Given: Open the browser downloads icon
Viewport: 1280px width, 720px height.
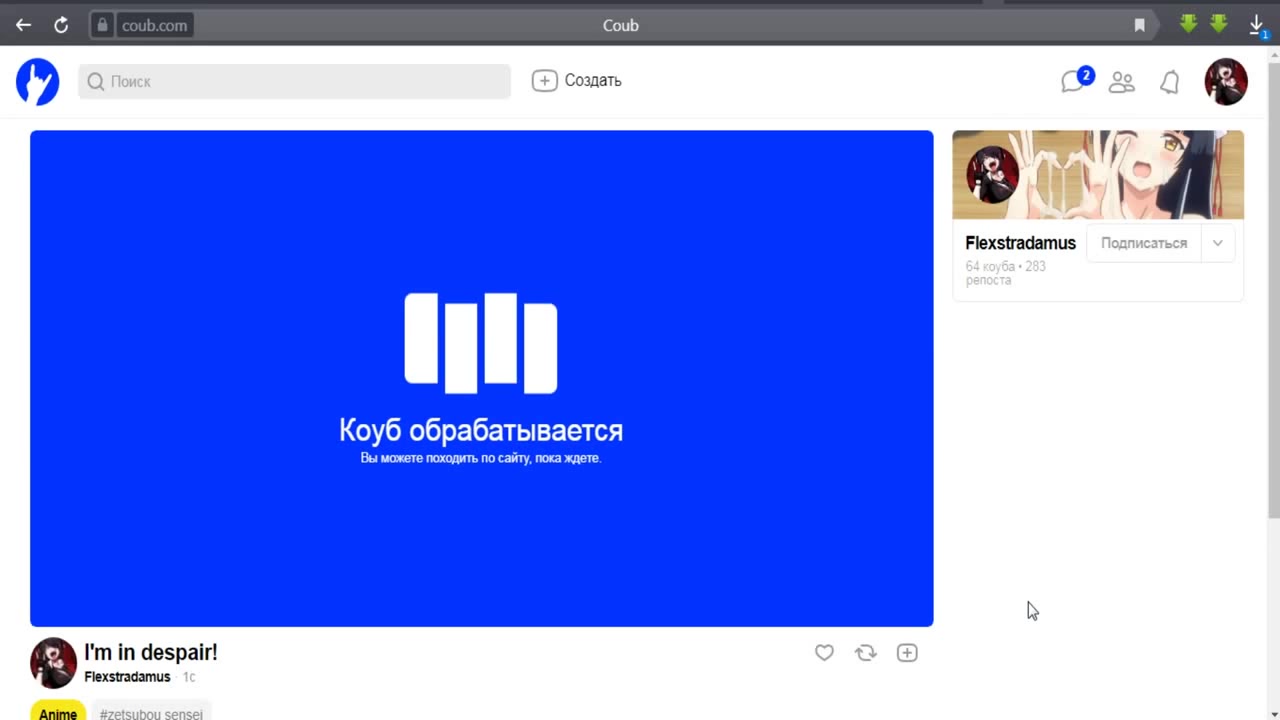Looking at the screenshot, I should coord(1258,25).
